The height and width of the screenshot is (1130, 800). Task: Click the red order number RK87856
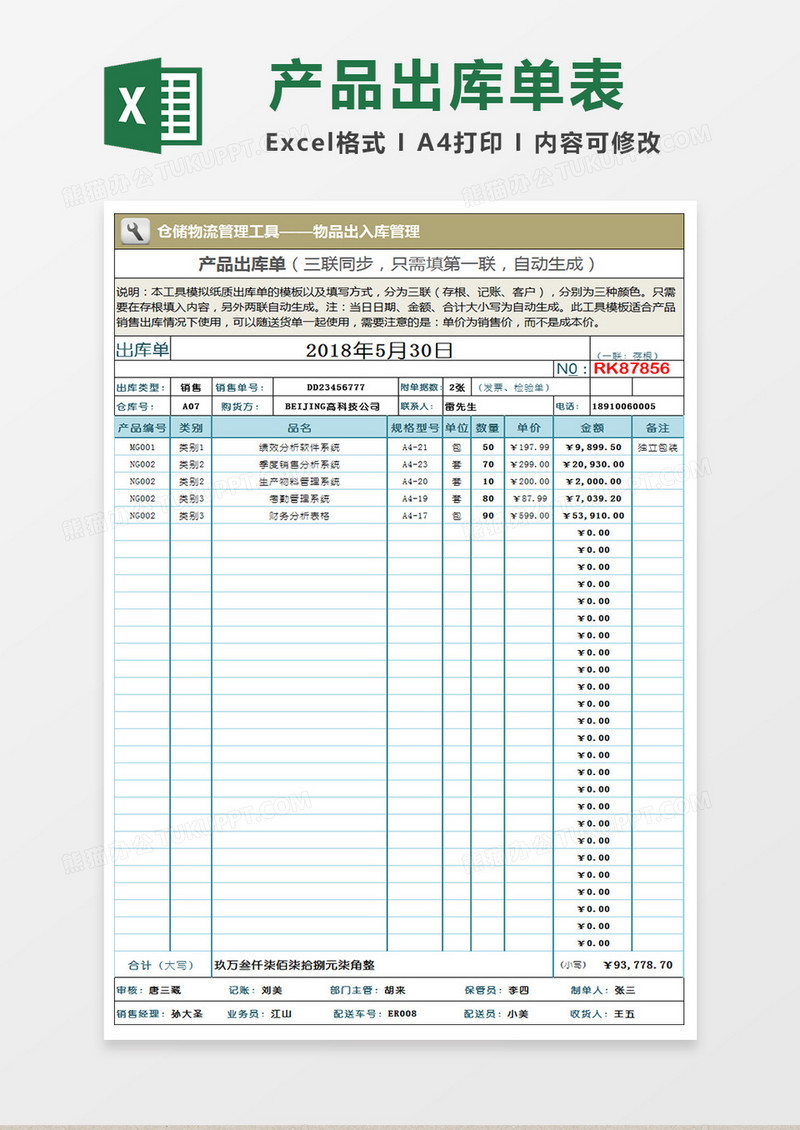pos(631,369)
